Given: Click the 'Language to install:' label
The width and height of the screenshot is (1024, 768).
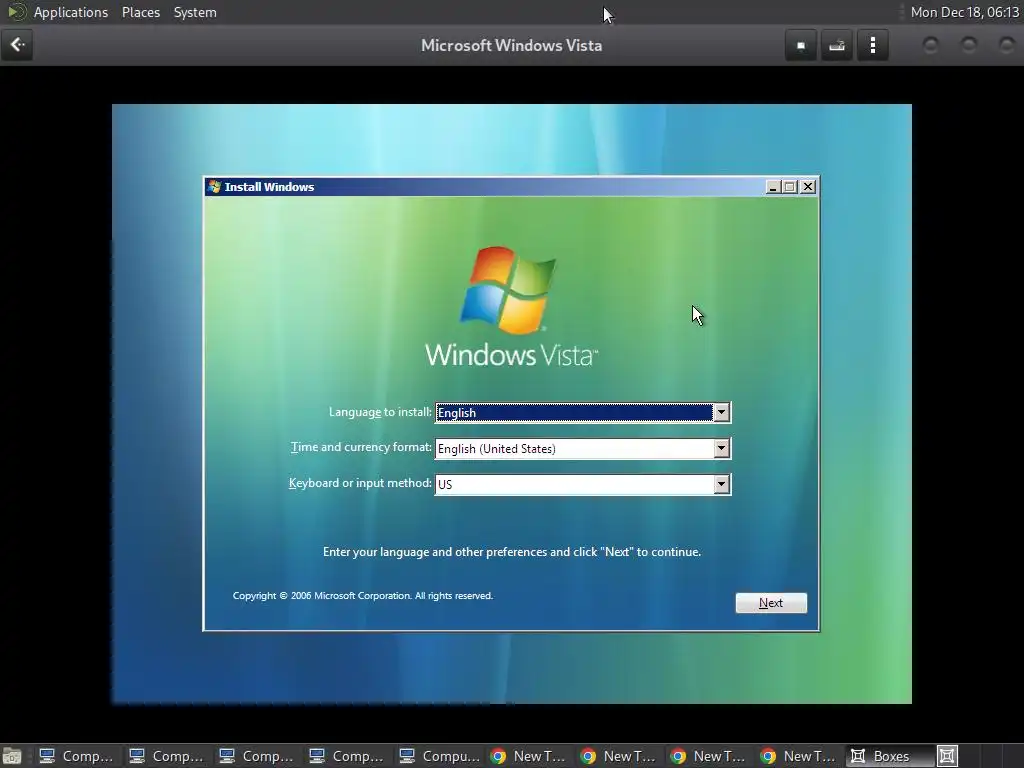Looking at the screenshot, I should (x=380, y=412).
